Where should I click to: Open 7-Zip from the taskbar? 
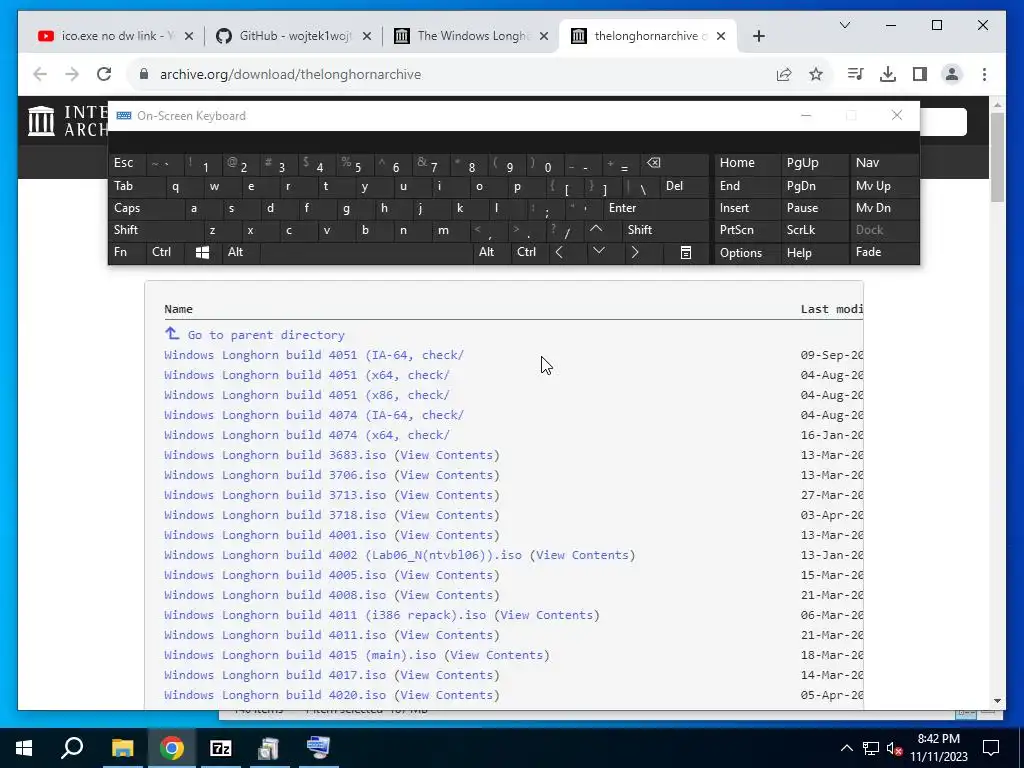point(221,748)
